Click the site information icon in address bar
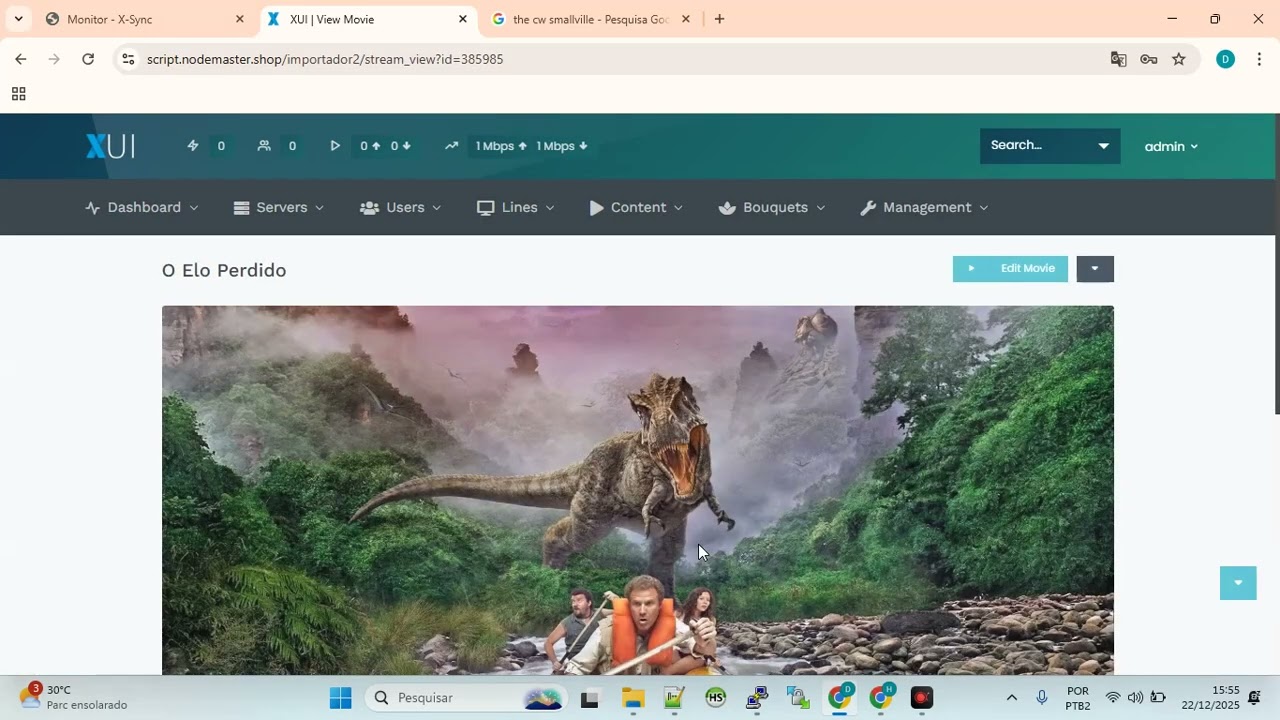The width and height of the screenshot is (1280, 720). click(128, 59)
